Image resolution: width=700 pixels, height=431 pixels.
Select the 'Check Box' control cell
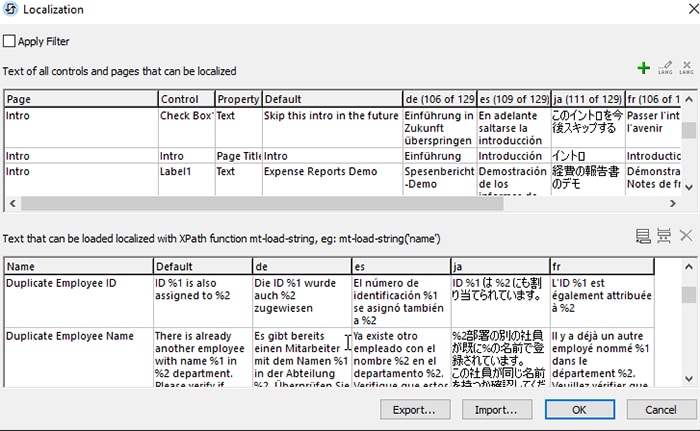point(187,128)
